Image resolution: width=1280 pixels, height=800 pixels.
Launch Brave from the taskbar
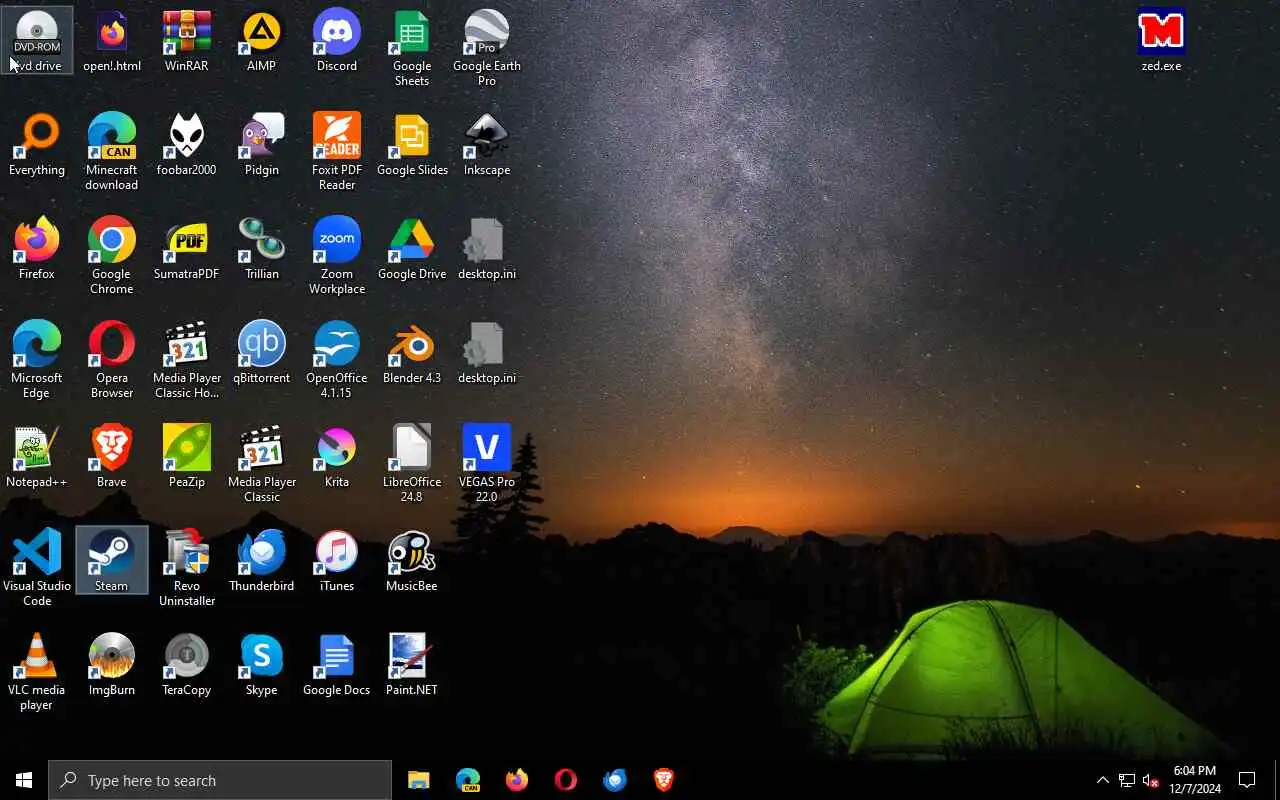[663, 780]
